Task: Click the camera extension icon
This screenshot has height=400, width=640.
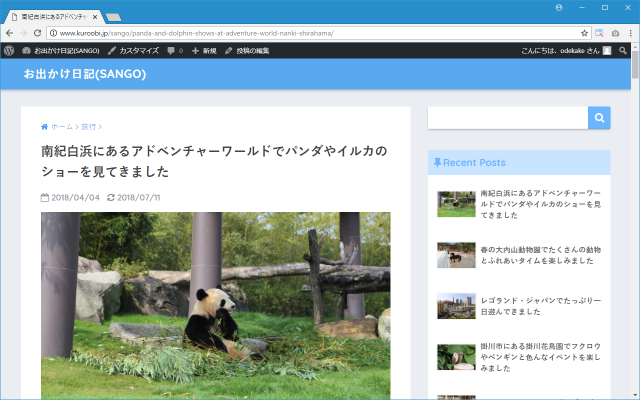Action: [615, 33]
